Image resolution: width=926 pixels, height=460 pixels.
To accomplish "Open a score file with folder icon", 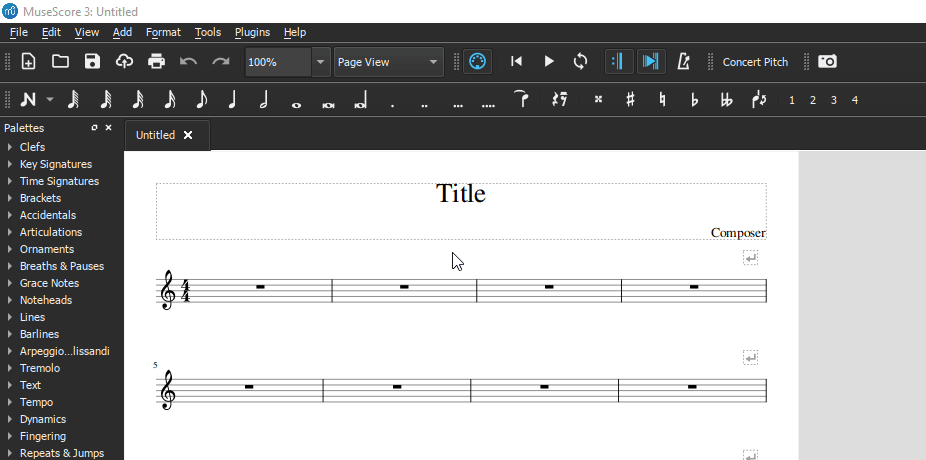I will pyautogui.click(x=60, y=61).
